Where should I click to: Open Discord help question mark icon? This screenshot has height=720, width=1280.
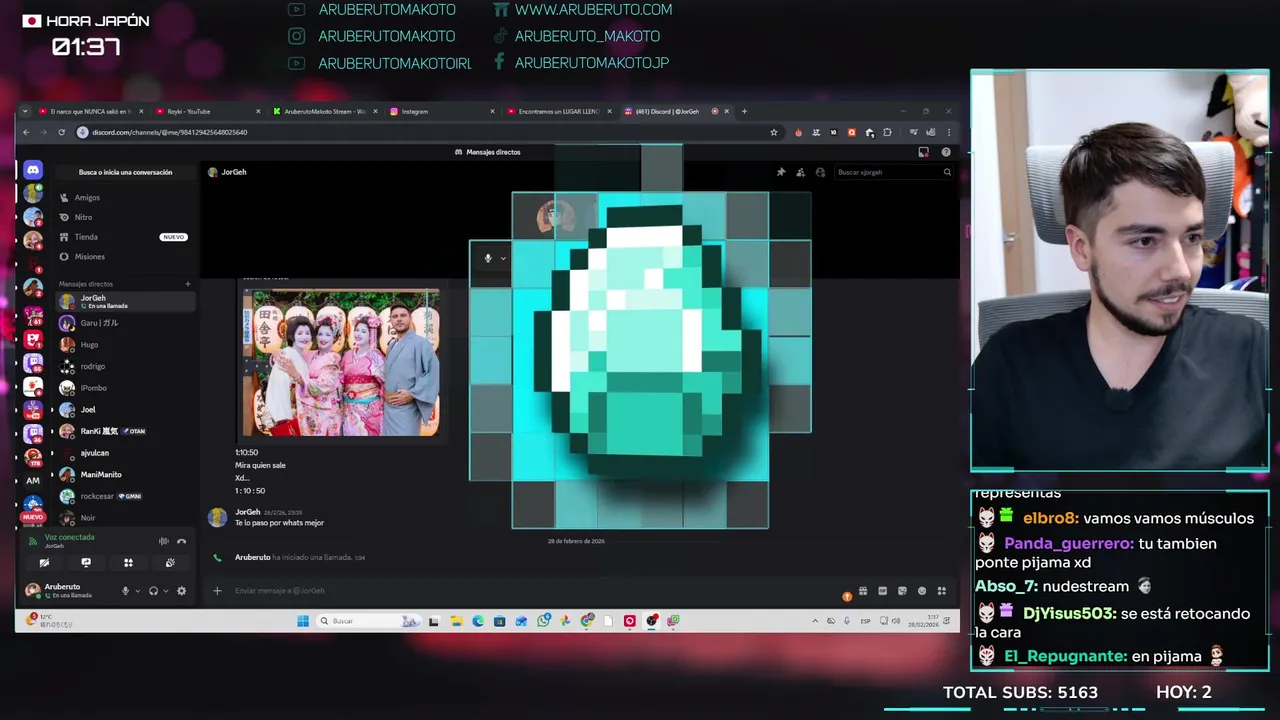click(x=946, y=152)
